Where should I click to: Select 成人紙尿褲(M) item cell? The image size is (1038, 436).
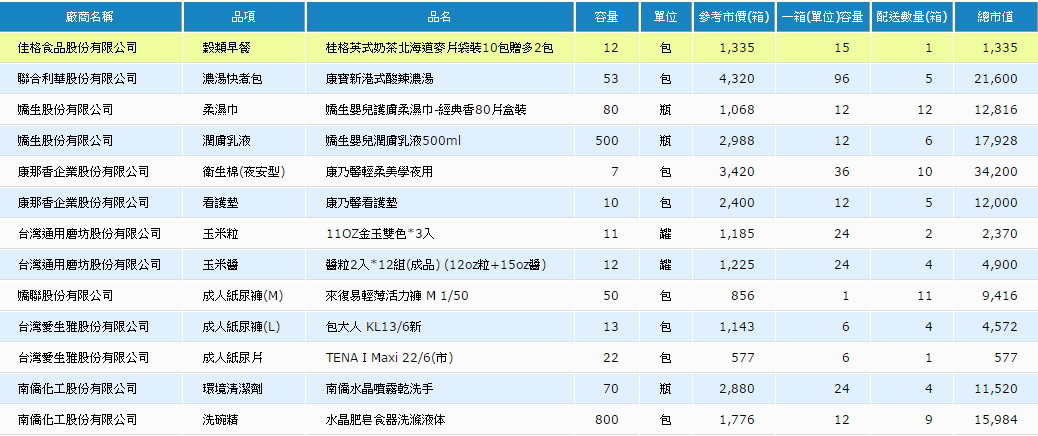point(242,296)
